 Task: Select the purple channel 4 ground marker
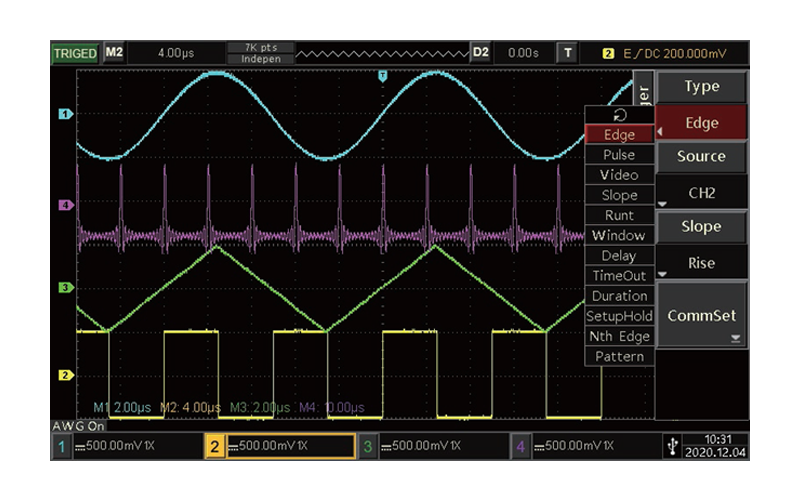coord(66,205)
